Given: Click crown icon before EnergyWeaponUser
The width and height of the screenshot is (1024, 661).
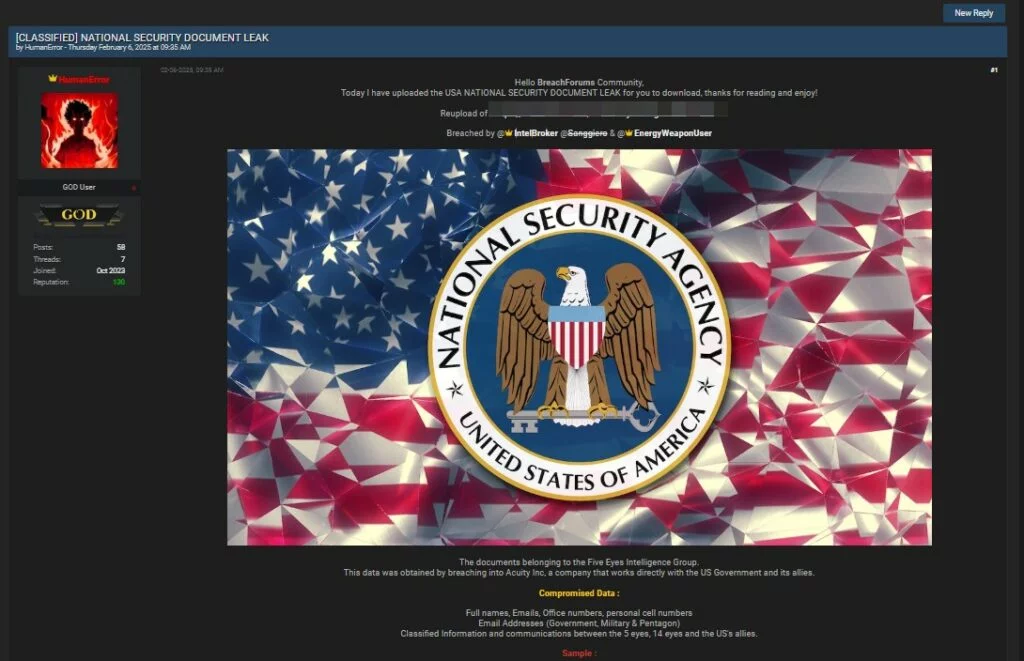Looking at the screenshot, I should tap(628, 133).
